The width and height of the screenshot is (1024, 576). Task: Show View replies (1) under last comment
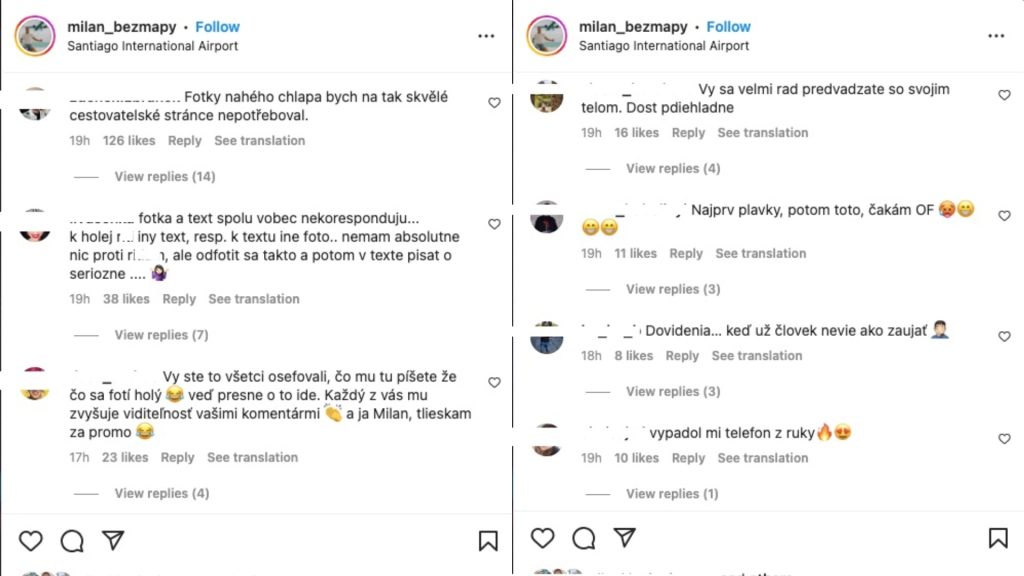click(672, 494)
